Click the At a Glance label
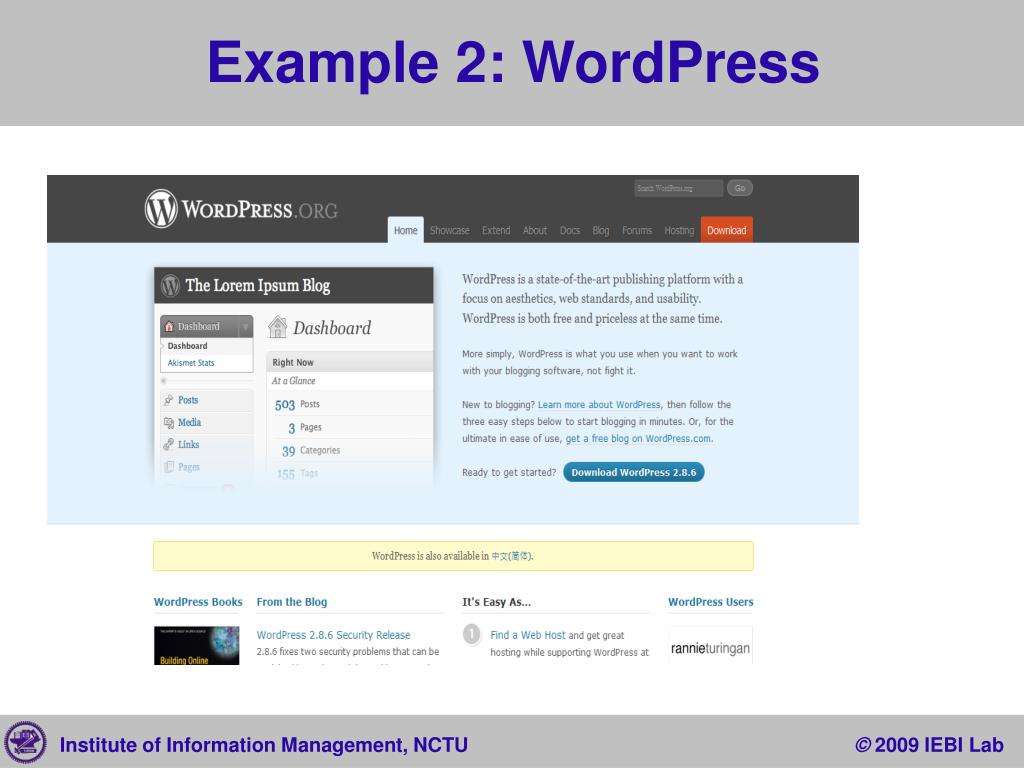The height and width of the screenshot is (768, 1024). point(293,381)
